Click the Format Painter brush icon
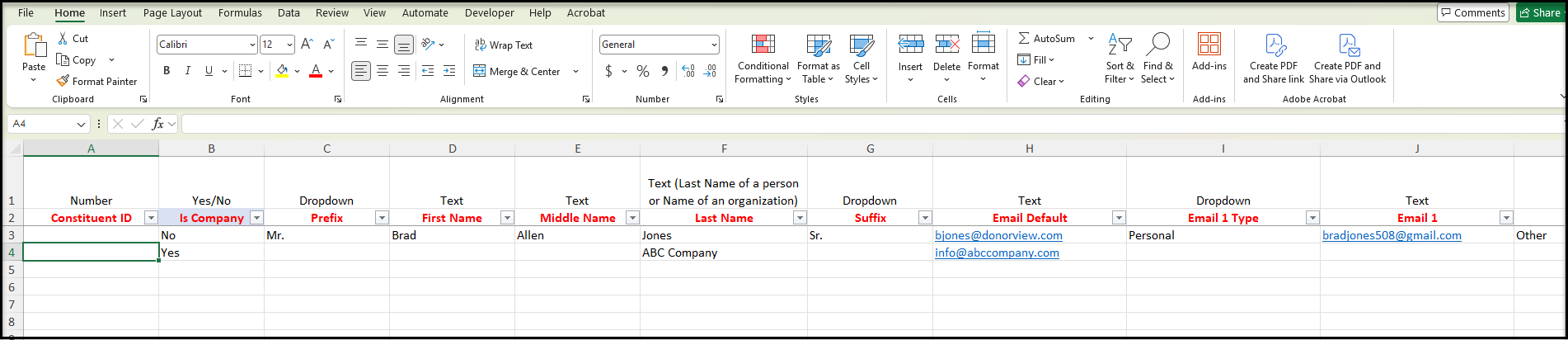1568x340 pixels. (63, 81)
